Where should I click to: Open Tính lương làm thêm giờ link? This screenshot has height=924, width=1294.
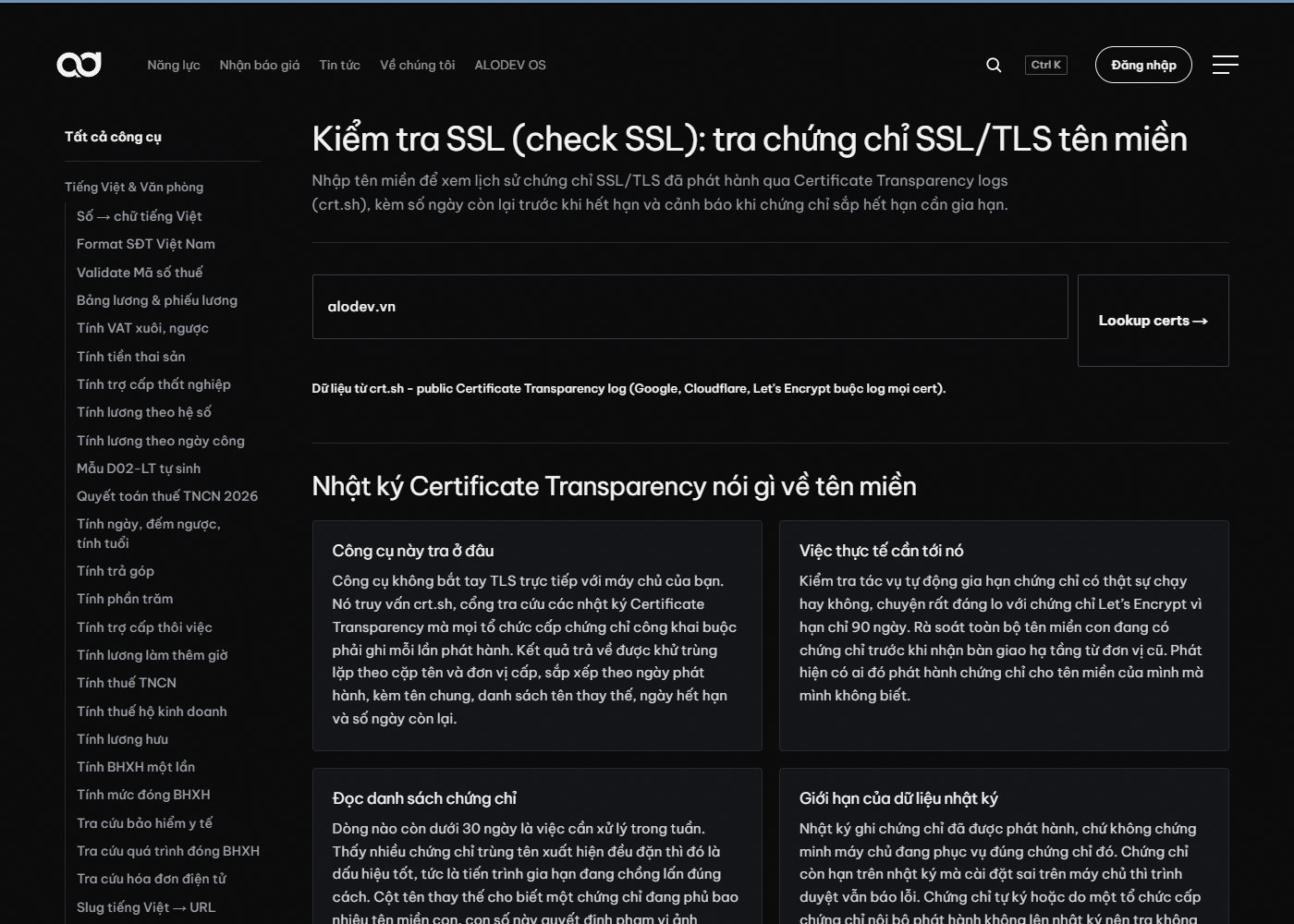pyautogui.click(x=153, y=655)
